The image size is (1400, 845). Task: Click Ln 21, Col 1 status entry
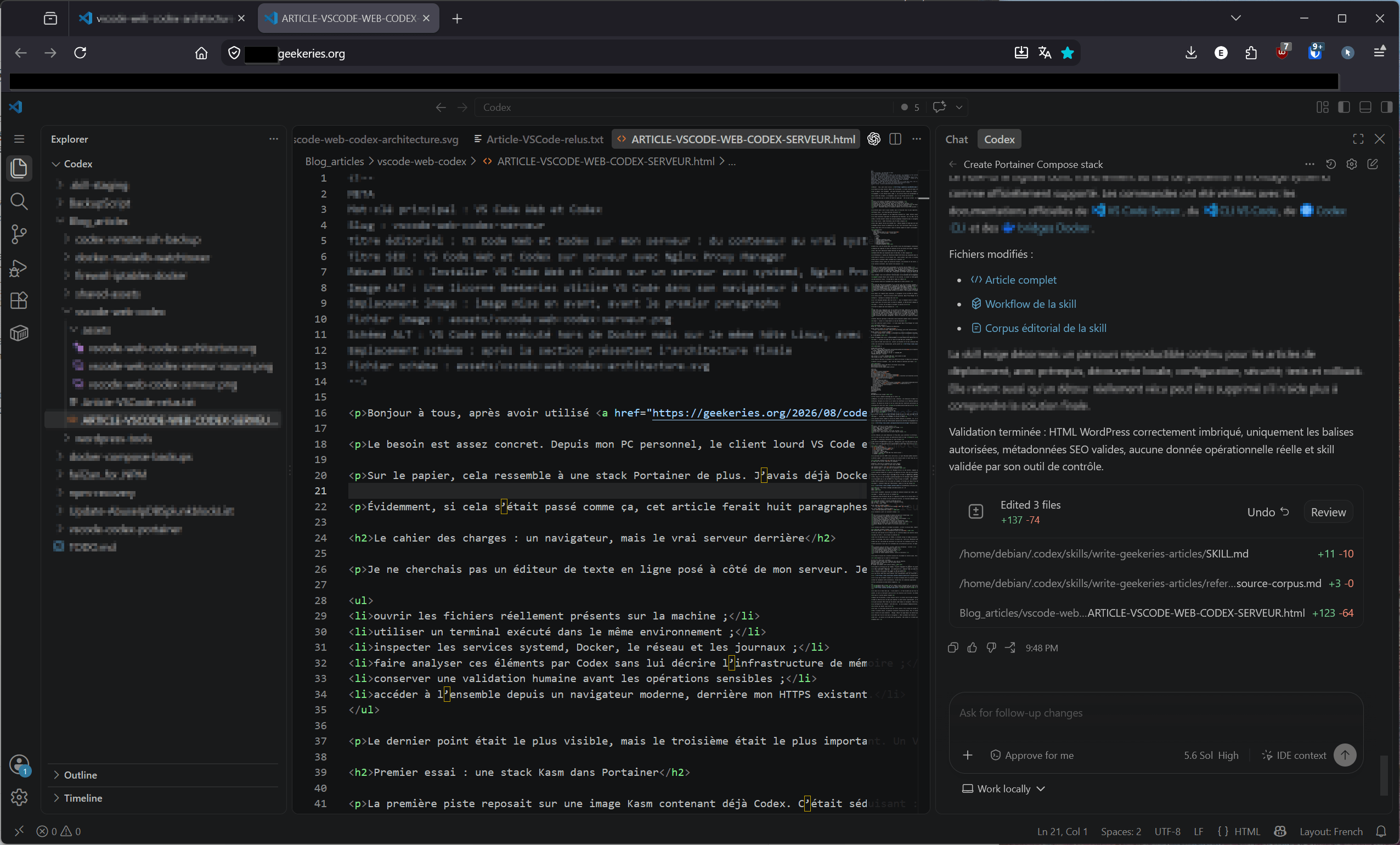(1062, 831)
